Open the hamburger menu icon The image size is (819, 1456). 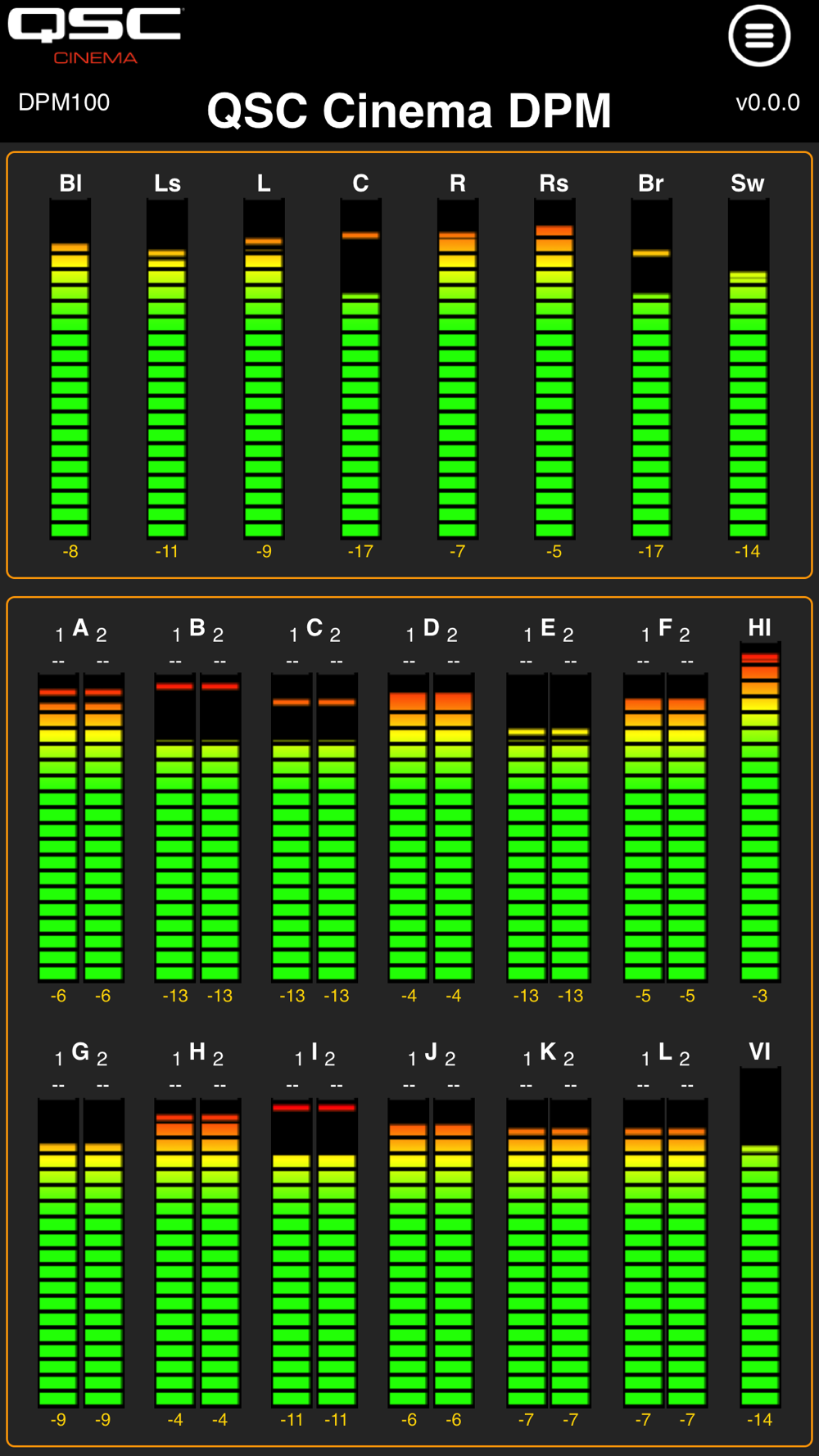coord(759,36)
